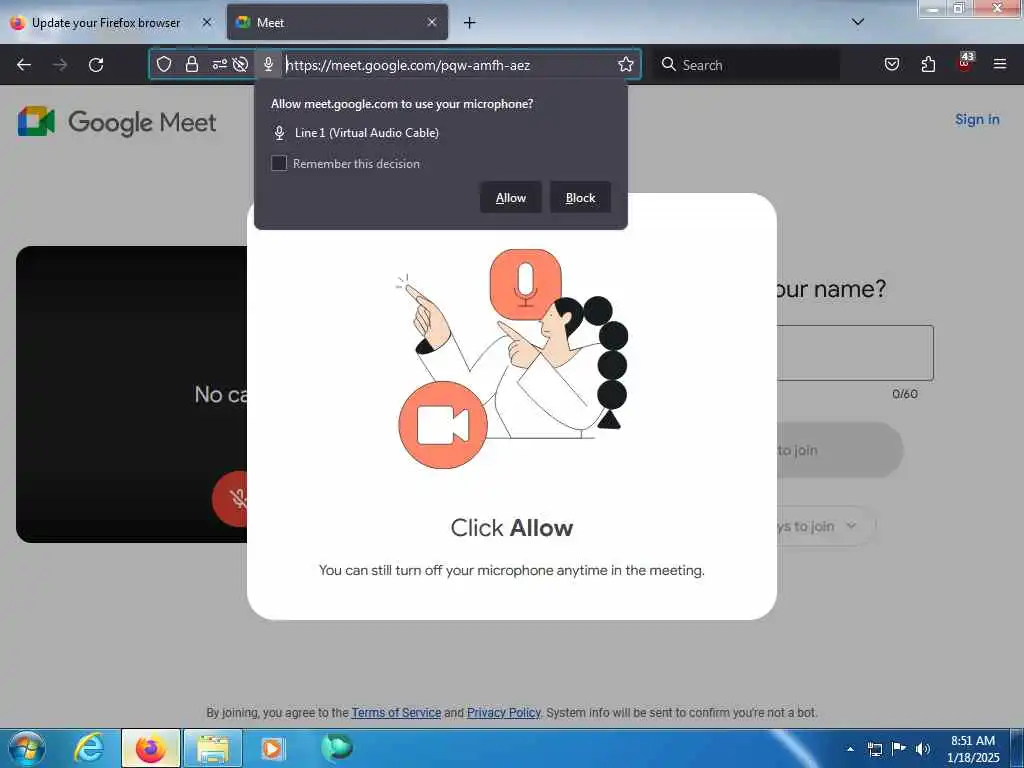Click the network tray icon
Image resolution: width=1024 pixels, height=768 pixels.
[874, 749]
